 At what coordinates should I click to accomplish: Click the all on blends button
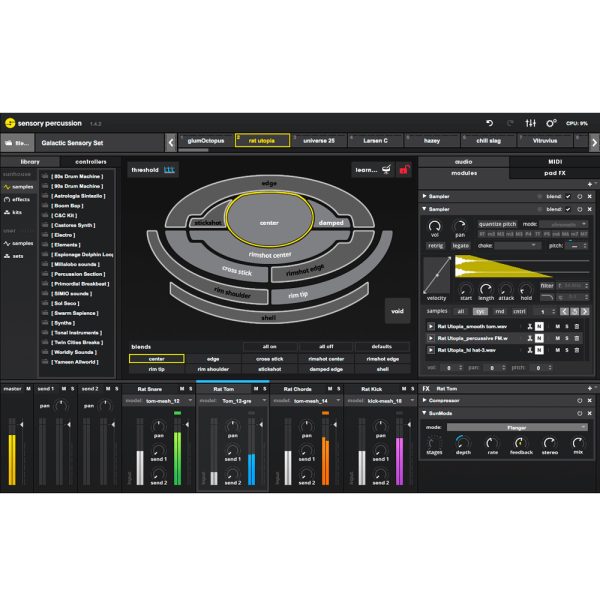270,347
